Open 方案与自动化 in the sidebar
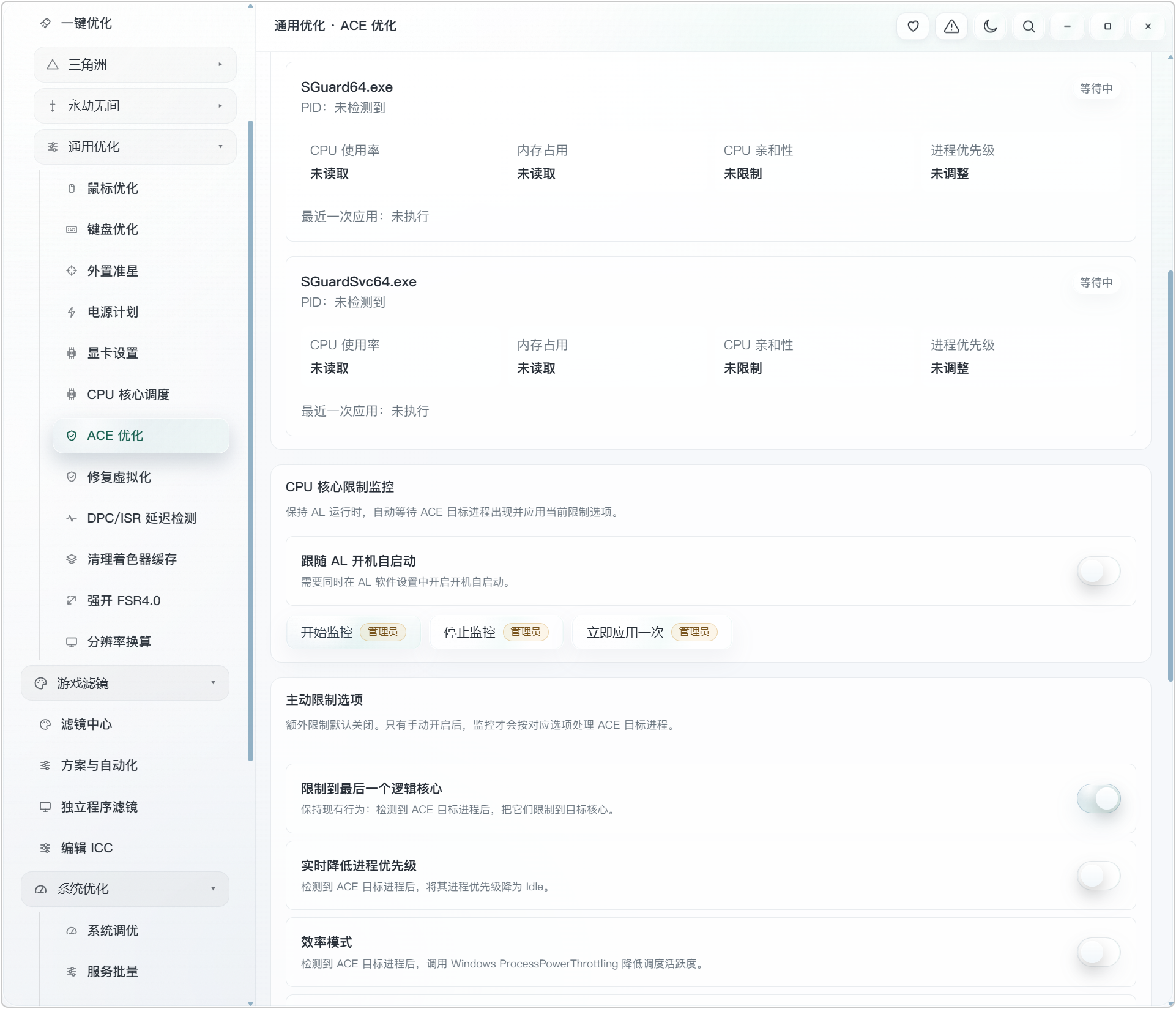The height and width of the screenshot is (1009, 1176). [99, 765]
